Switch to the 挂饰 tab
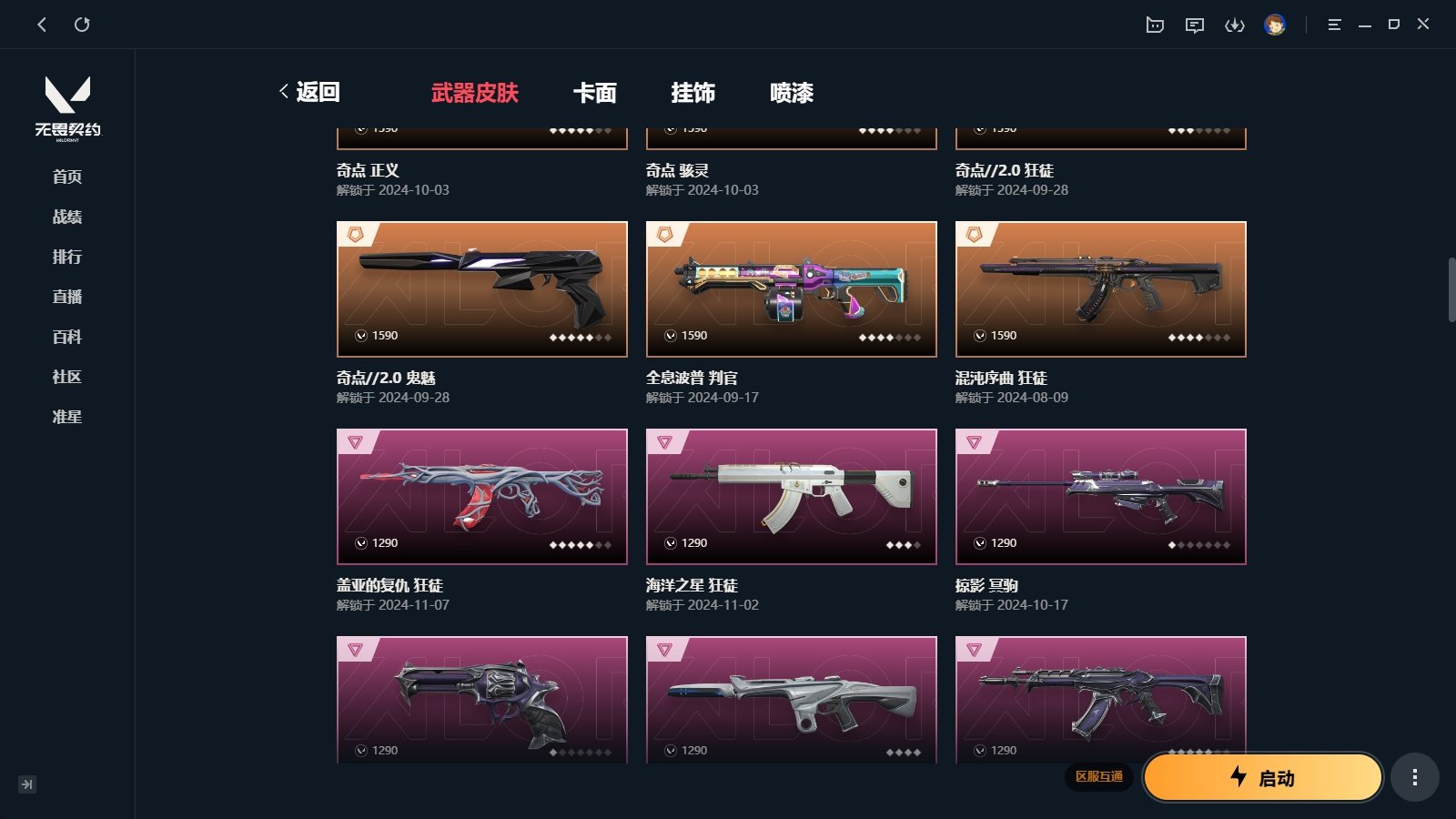Screen dimensions: 1456x819 point(693,93)
